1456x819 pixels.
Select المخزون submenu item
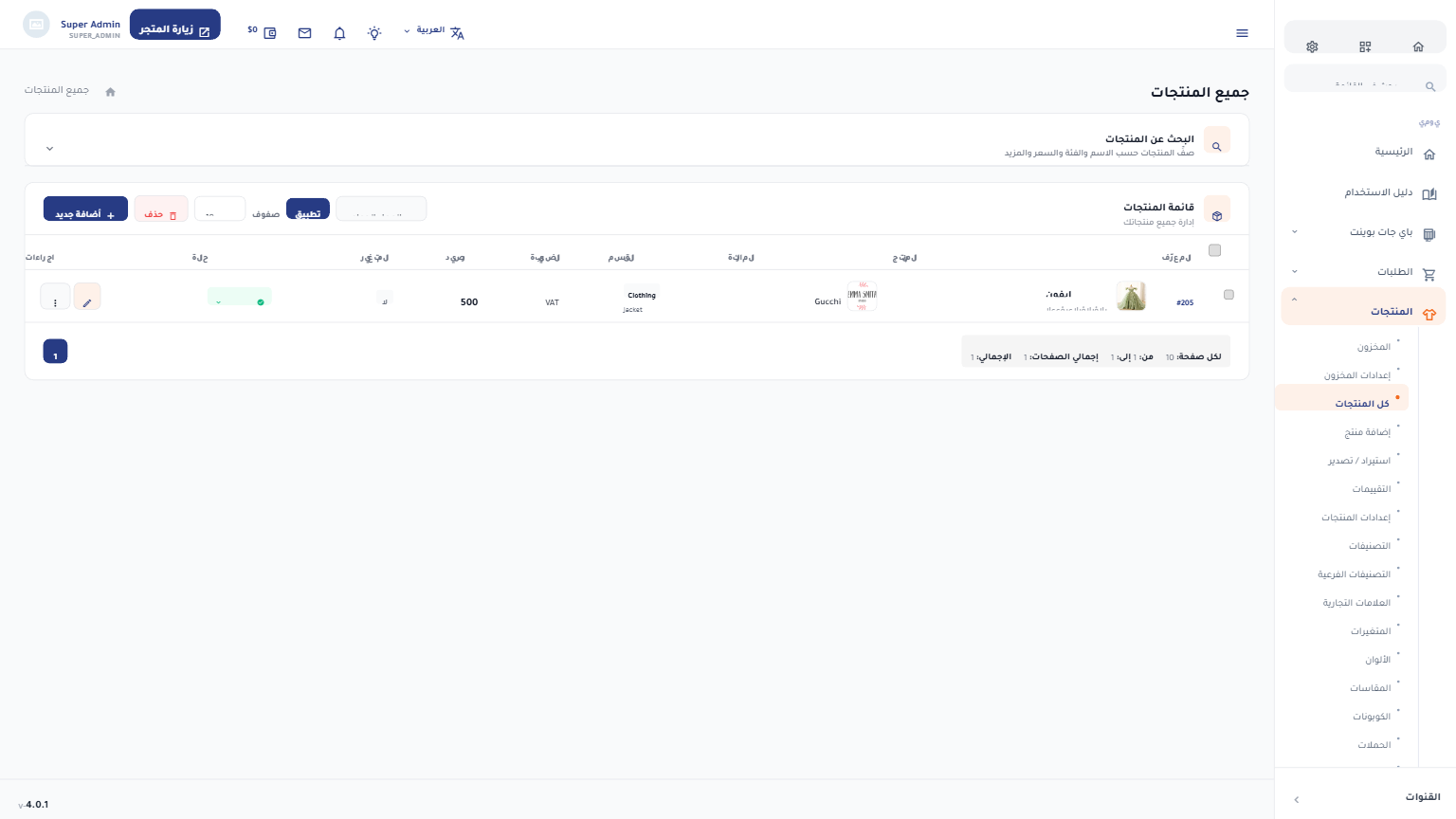tap(1374, 347)
